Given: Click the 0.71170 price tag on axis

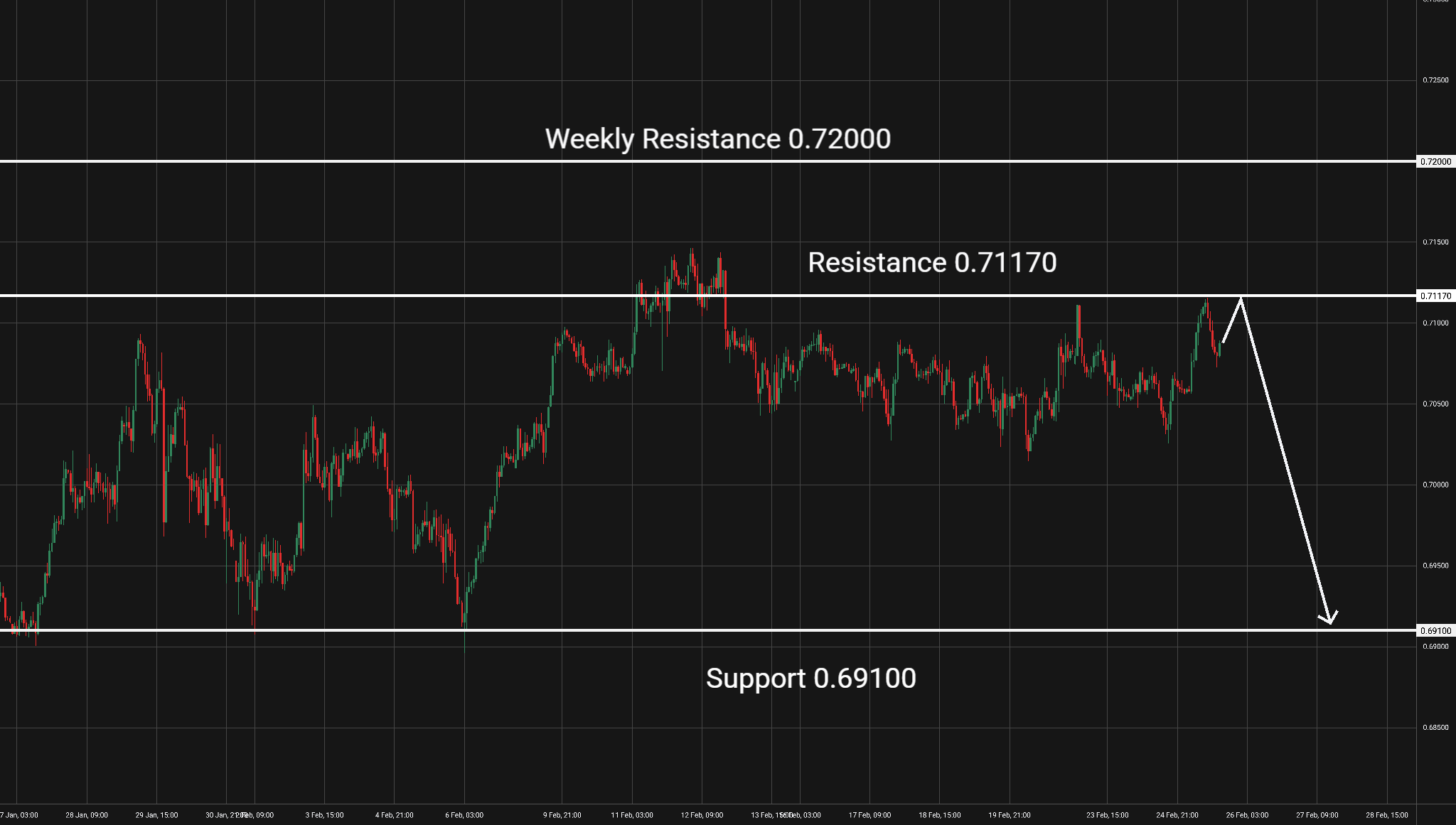Looking at the screenshot, I should 1435,296.
